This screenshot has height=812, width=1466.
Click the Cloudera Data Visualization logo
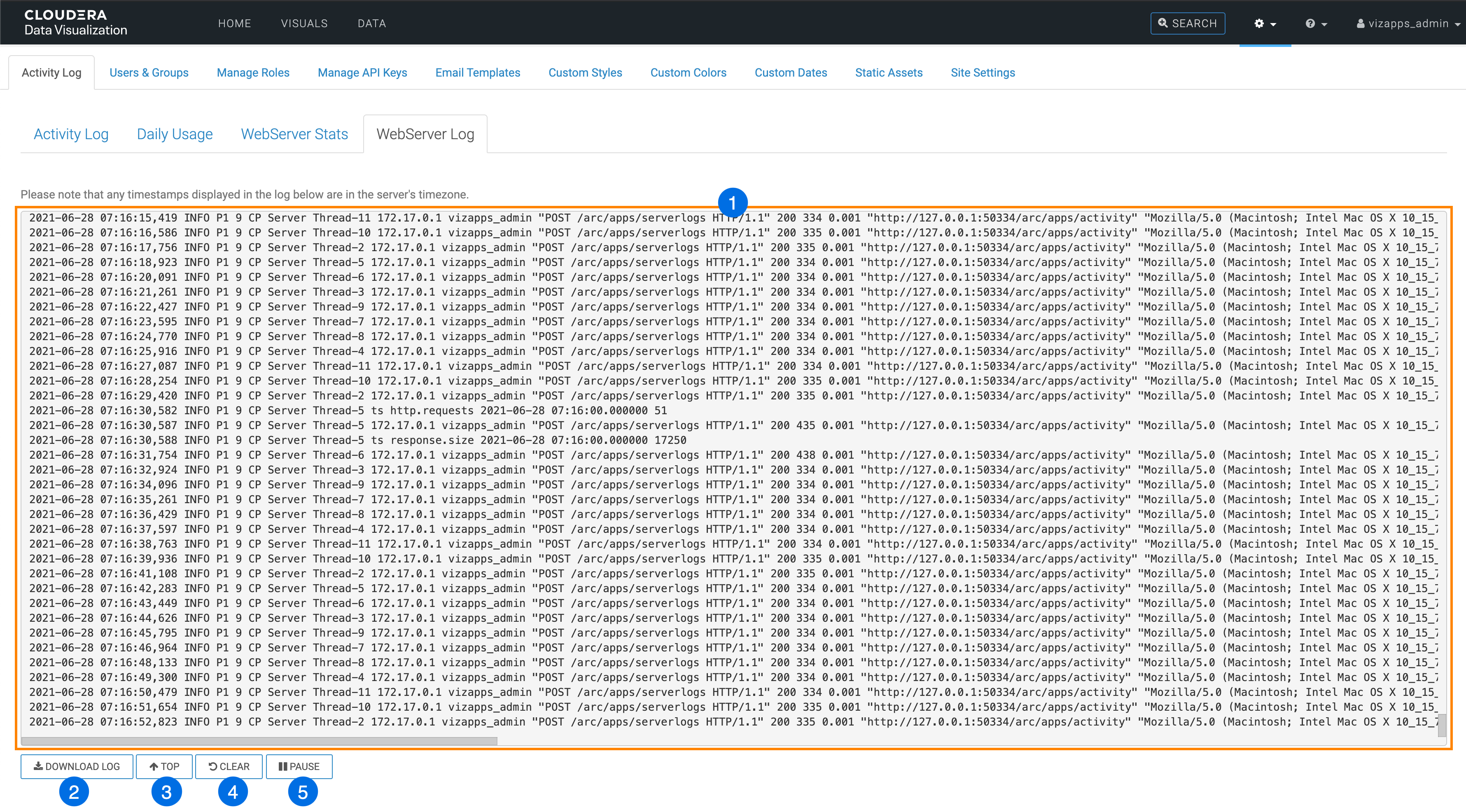[x=76, y=23]
